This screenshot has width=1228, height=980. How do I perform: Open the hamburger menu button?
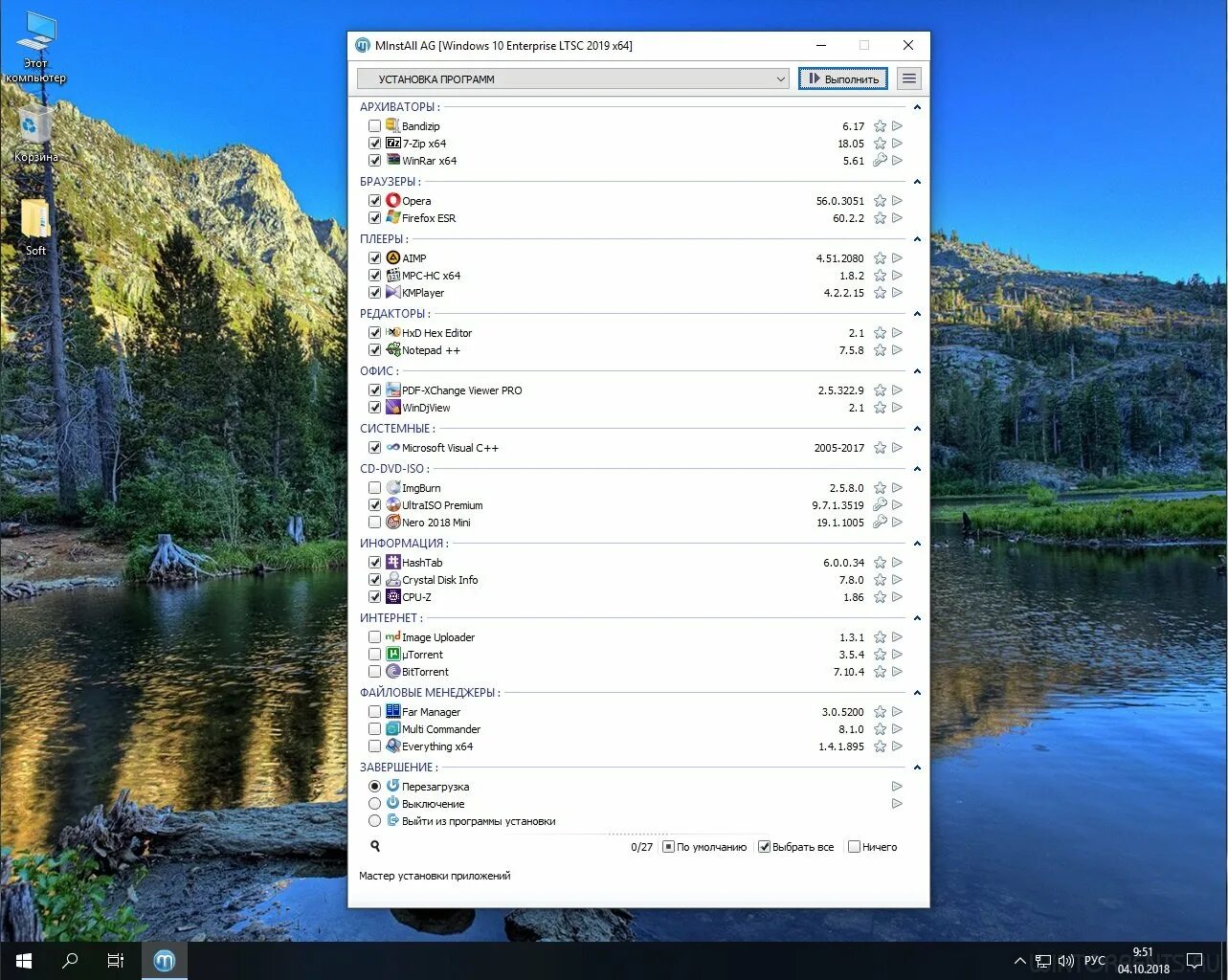[909, 78]
